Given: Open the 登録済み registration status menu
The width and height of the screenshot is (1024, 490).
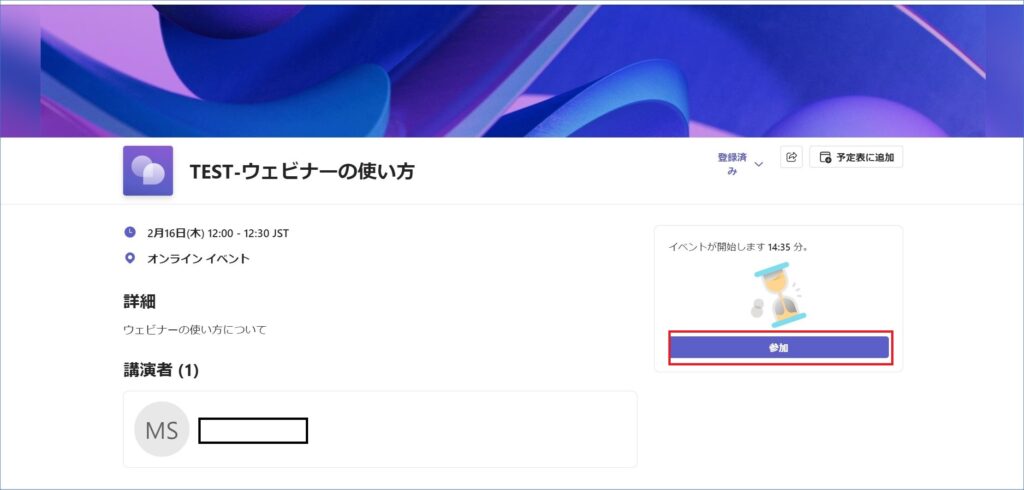Looking at the screenshot, I should pyautogui.click(x=732, y=164).
